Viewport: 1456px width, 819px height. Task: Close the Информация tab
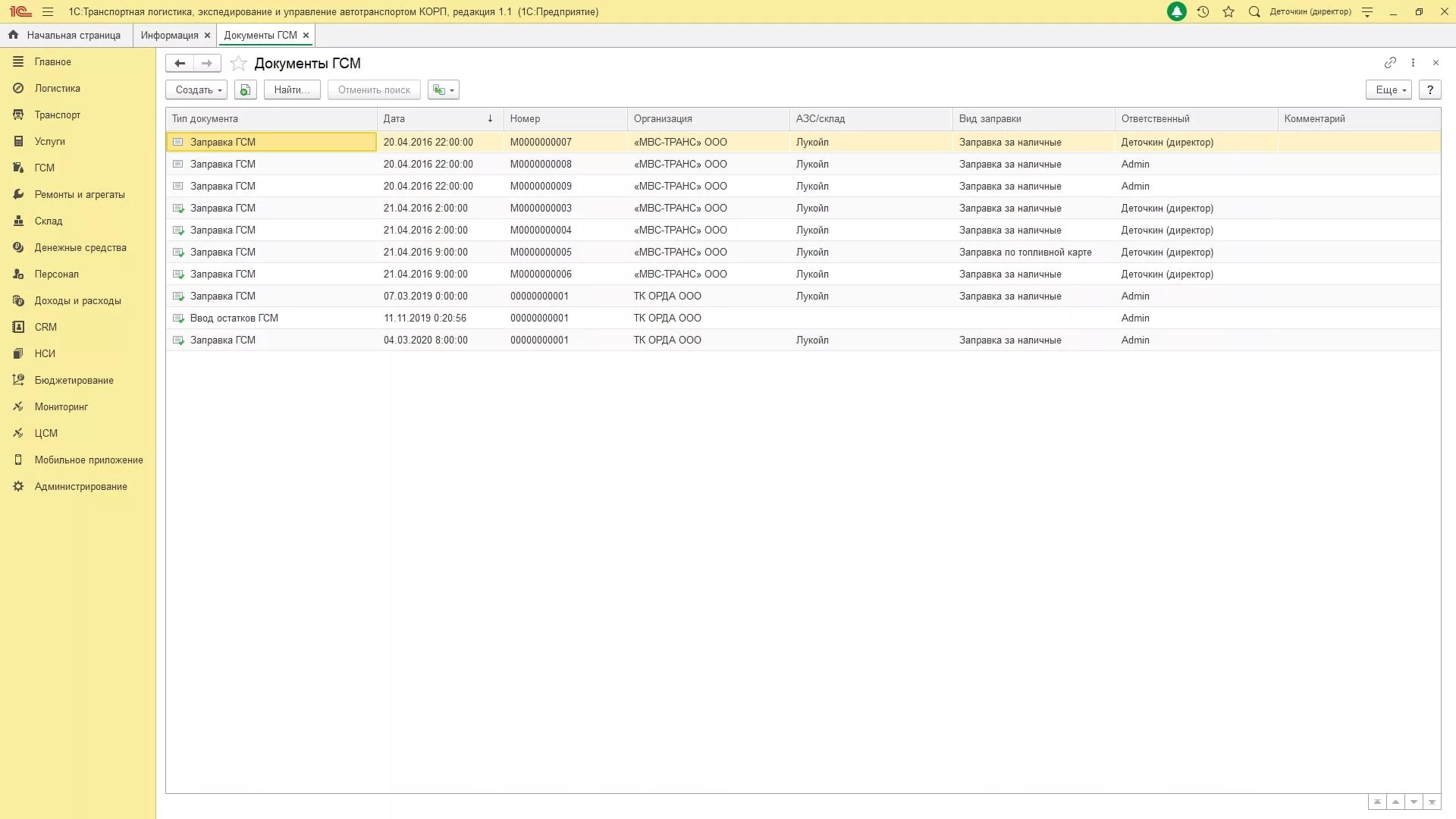tap(207, 35)
